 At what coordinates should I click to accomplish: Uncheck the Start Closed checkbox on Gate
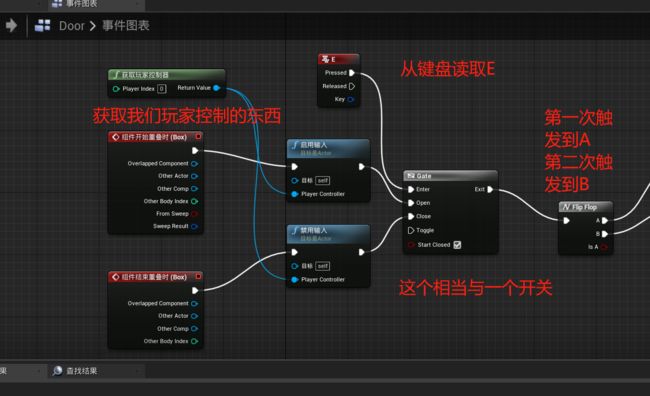457,245
